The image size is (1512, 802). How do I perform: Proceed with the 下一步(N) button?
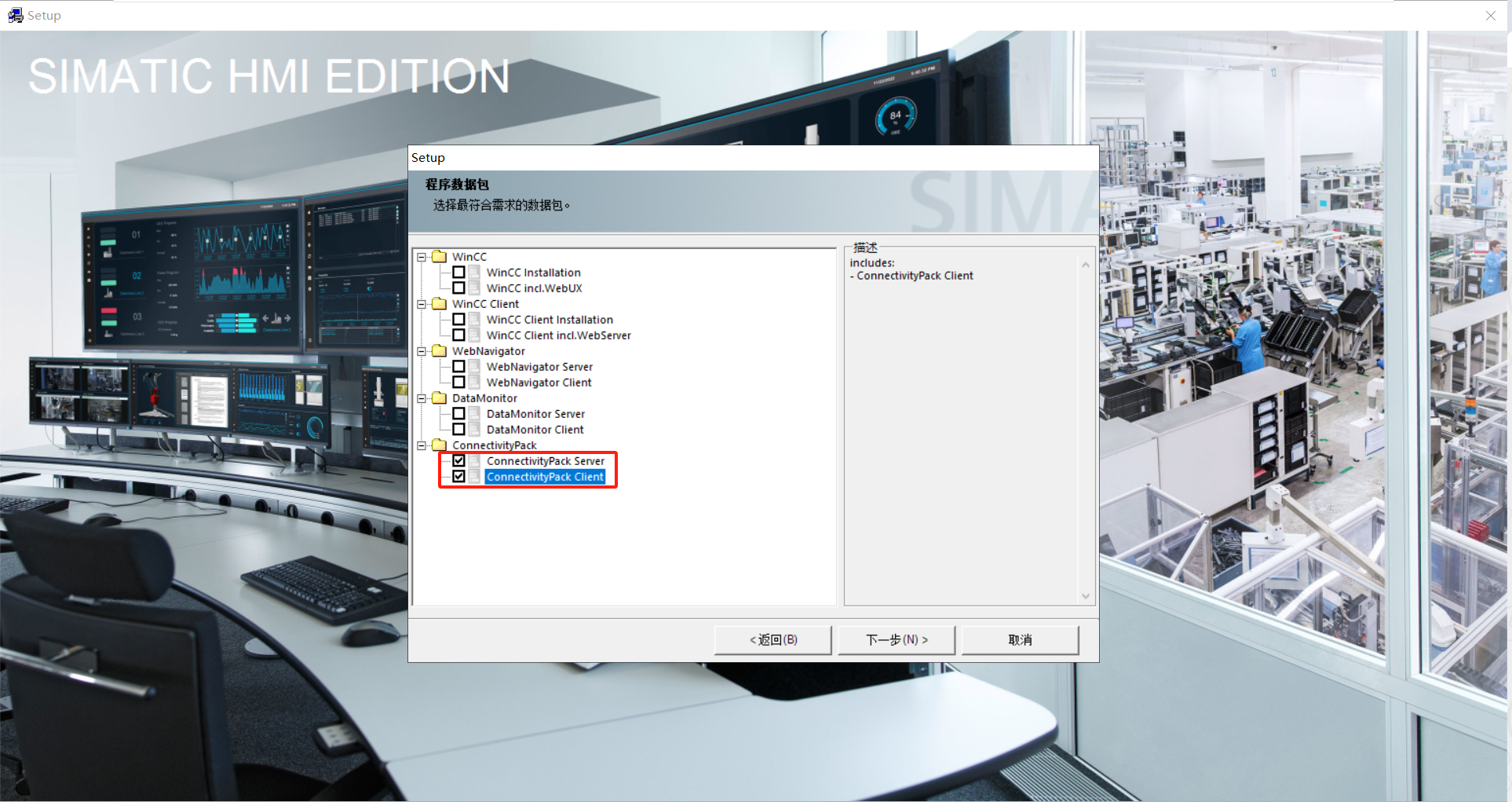897,639
